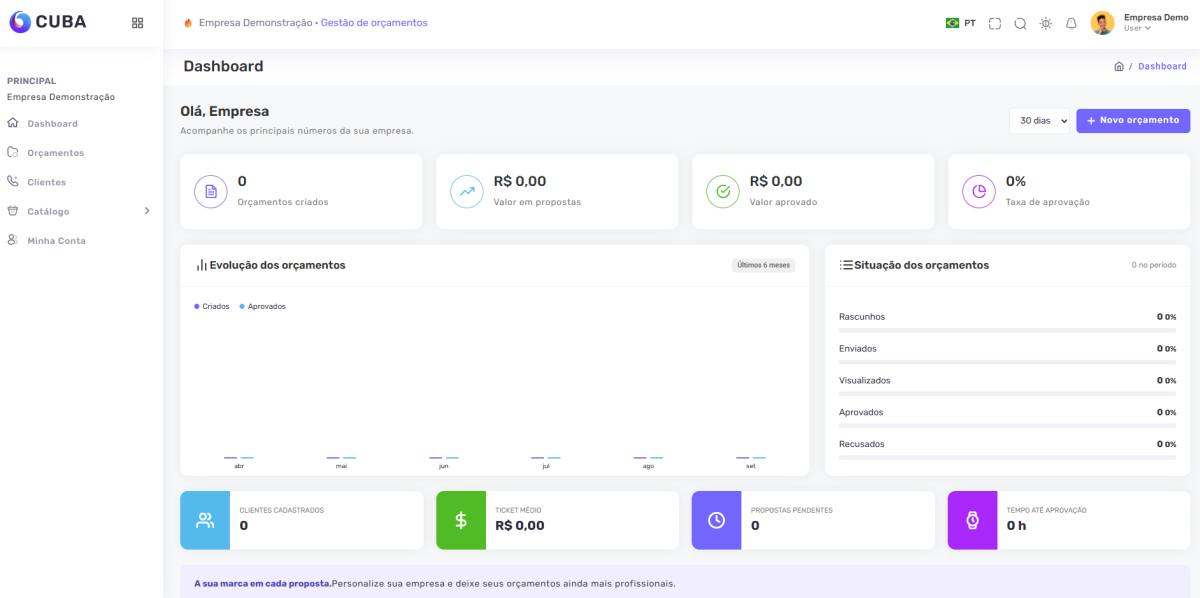Click the '0 h' Tempo até aprovação value
This screenshot has height=598, width=1200.
tap(1016, 525)
